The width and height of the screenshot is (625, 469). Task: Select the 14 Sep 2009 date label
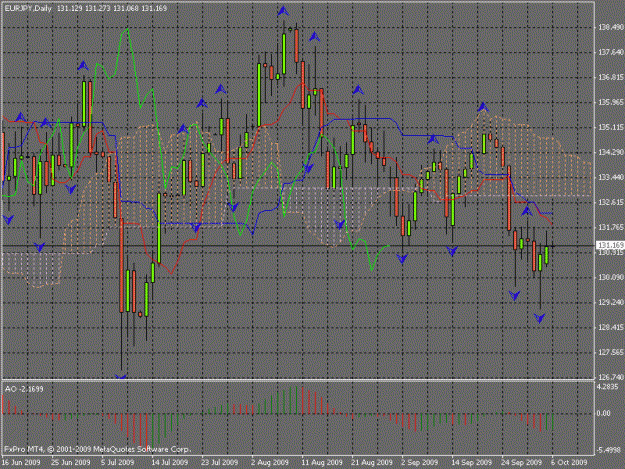[x=472, y=463]
